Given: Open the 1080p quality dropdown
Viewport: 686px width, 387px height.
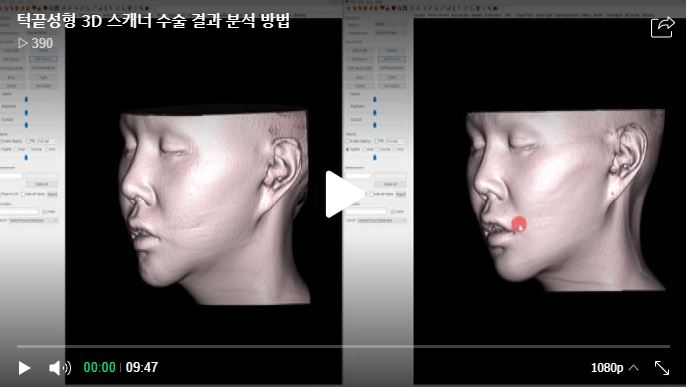Looking at the screenshot, I should (x=614, y=368).
